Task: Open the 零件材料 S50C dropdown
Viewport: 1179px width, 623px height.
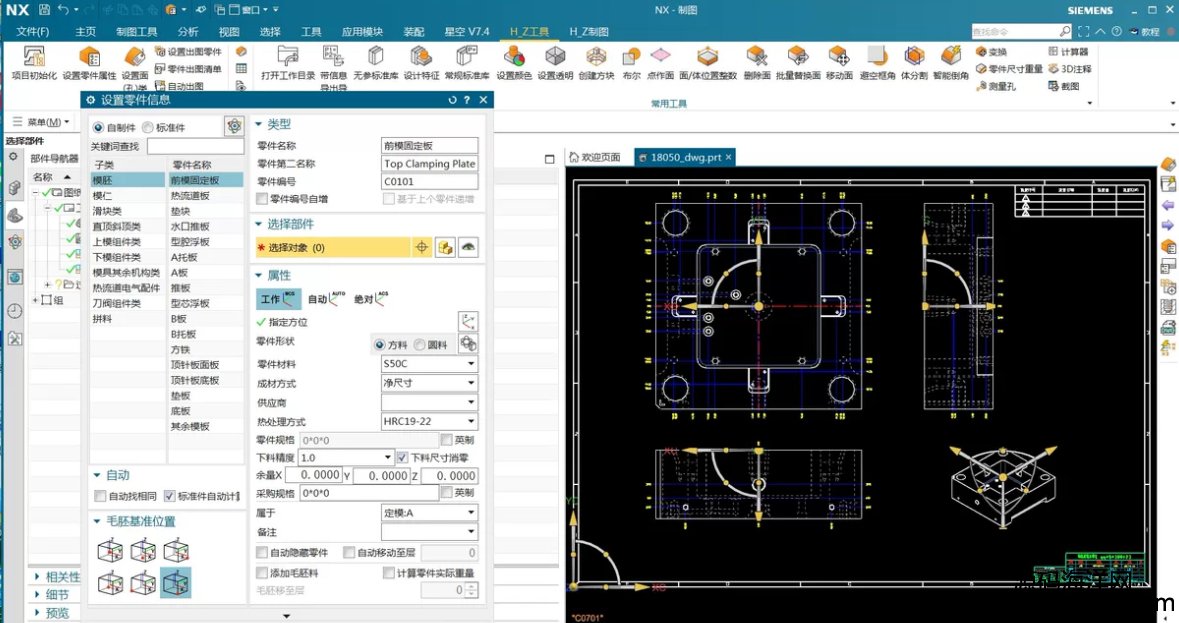Action: [429, 364]
